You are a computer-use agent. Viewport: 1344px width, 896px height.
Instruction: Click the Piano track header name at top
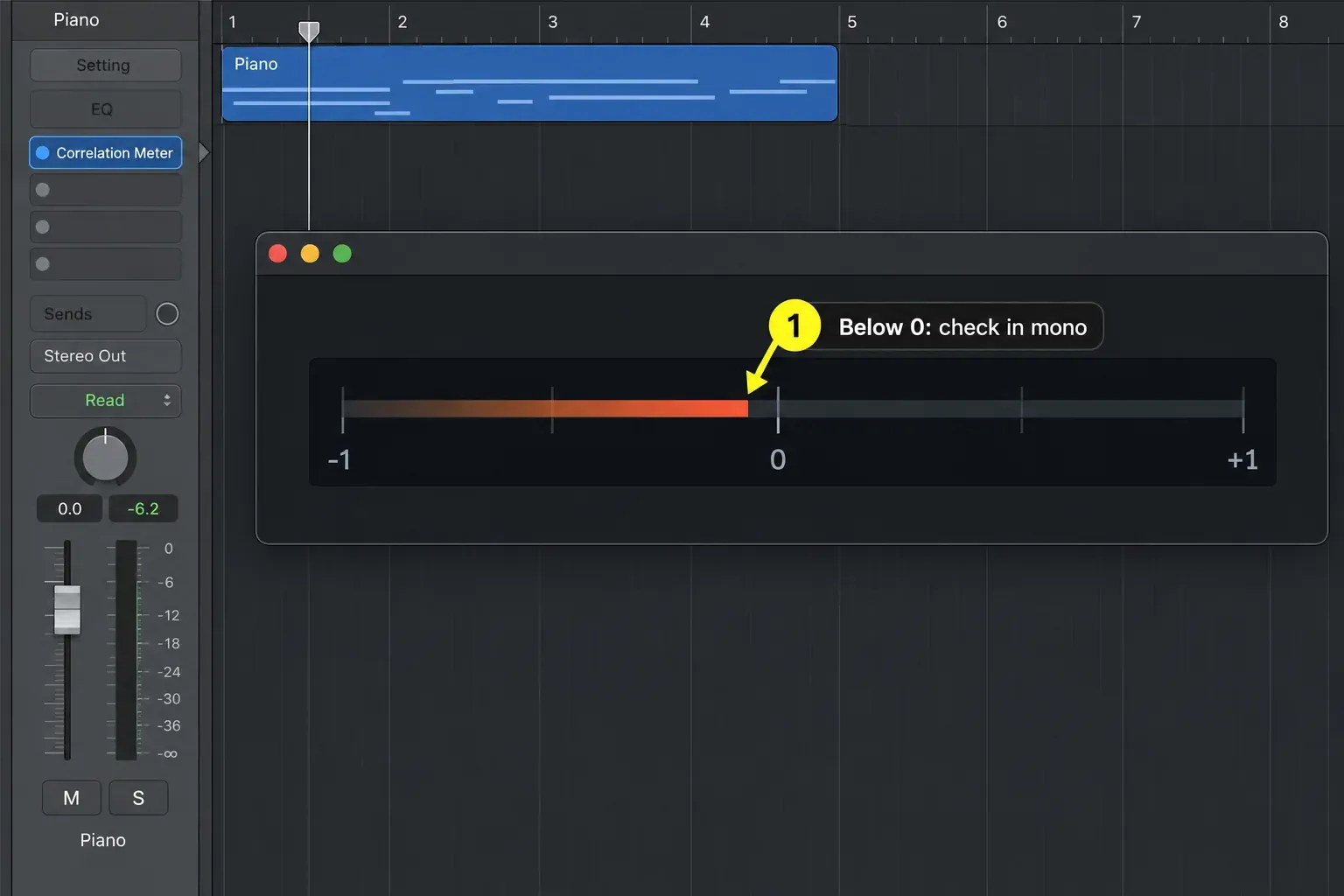77,20
